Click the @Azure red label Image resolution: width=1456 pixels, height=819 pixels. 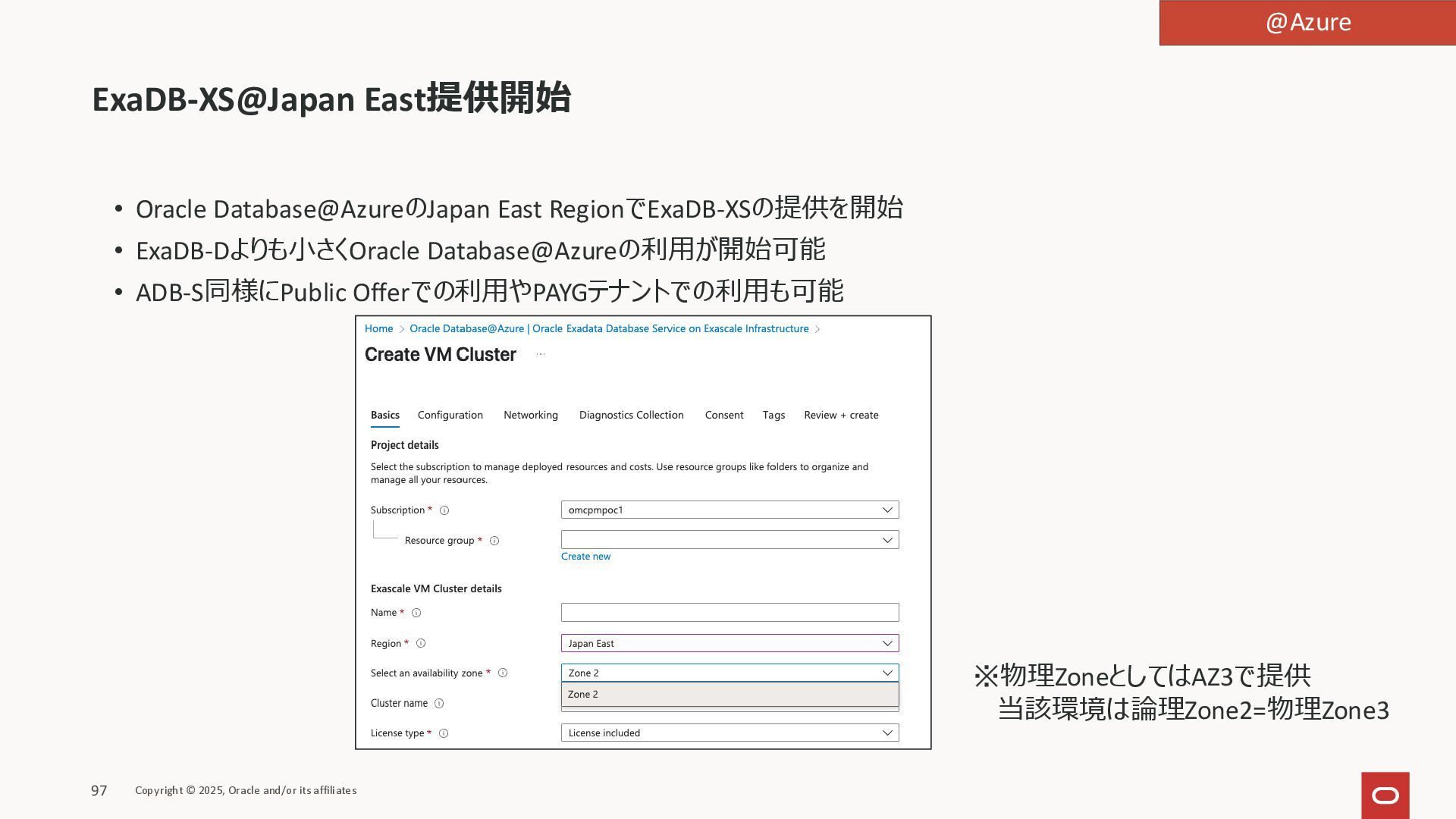point(1307,23)
